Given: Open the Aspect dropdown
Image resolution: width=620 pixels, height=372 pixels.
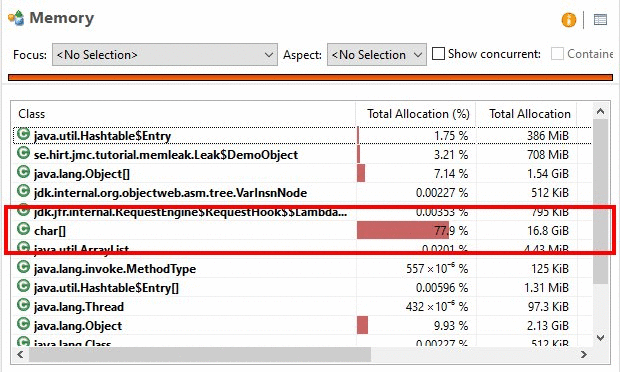Looking at the screenshot, I should pos(376,55).
